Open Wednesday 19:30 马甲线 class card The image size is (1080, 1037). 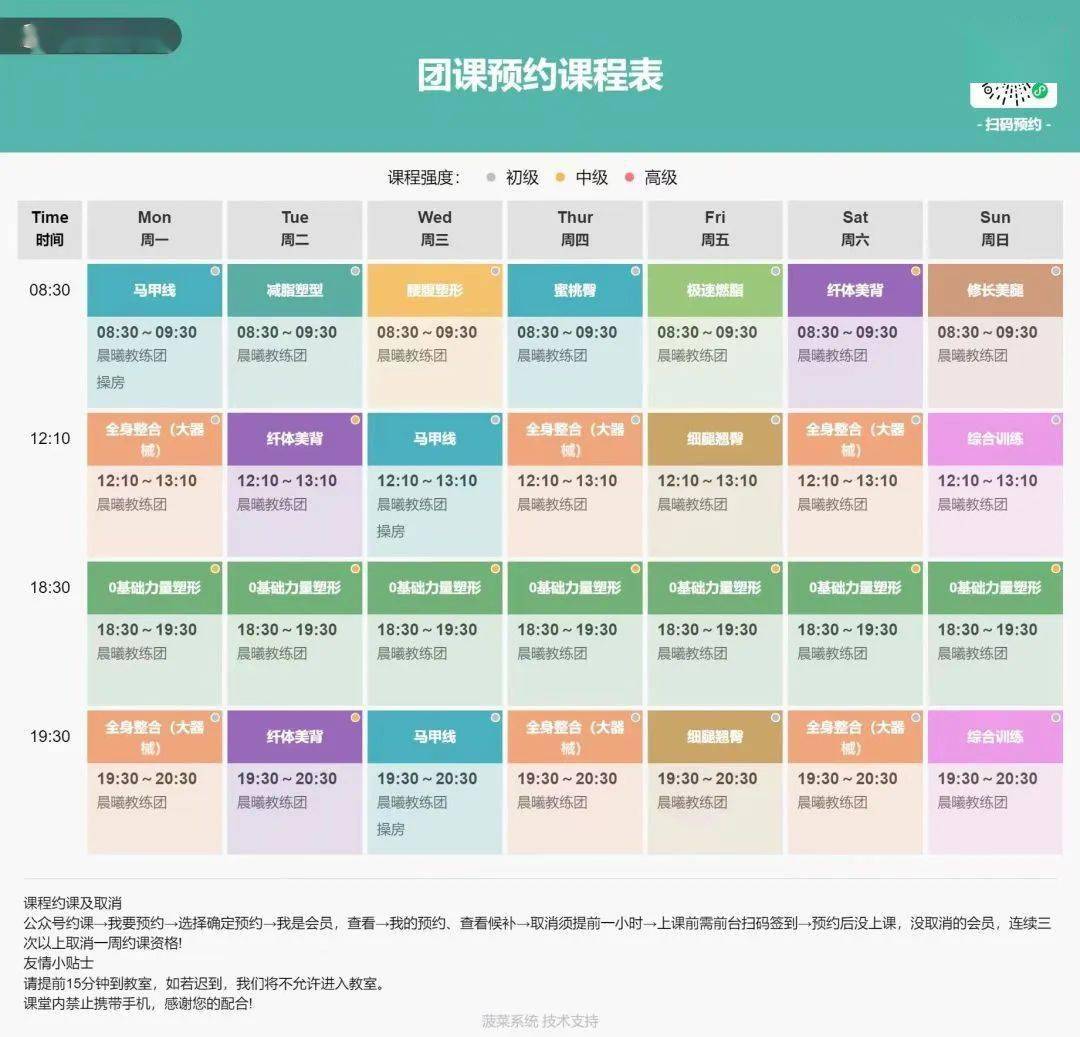point(435,782)
